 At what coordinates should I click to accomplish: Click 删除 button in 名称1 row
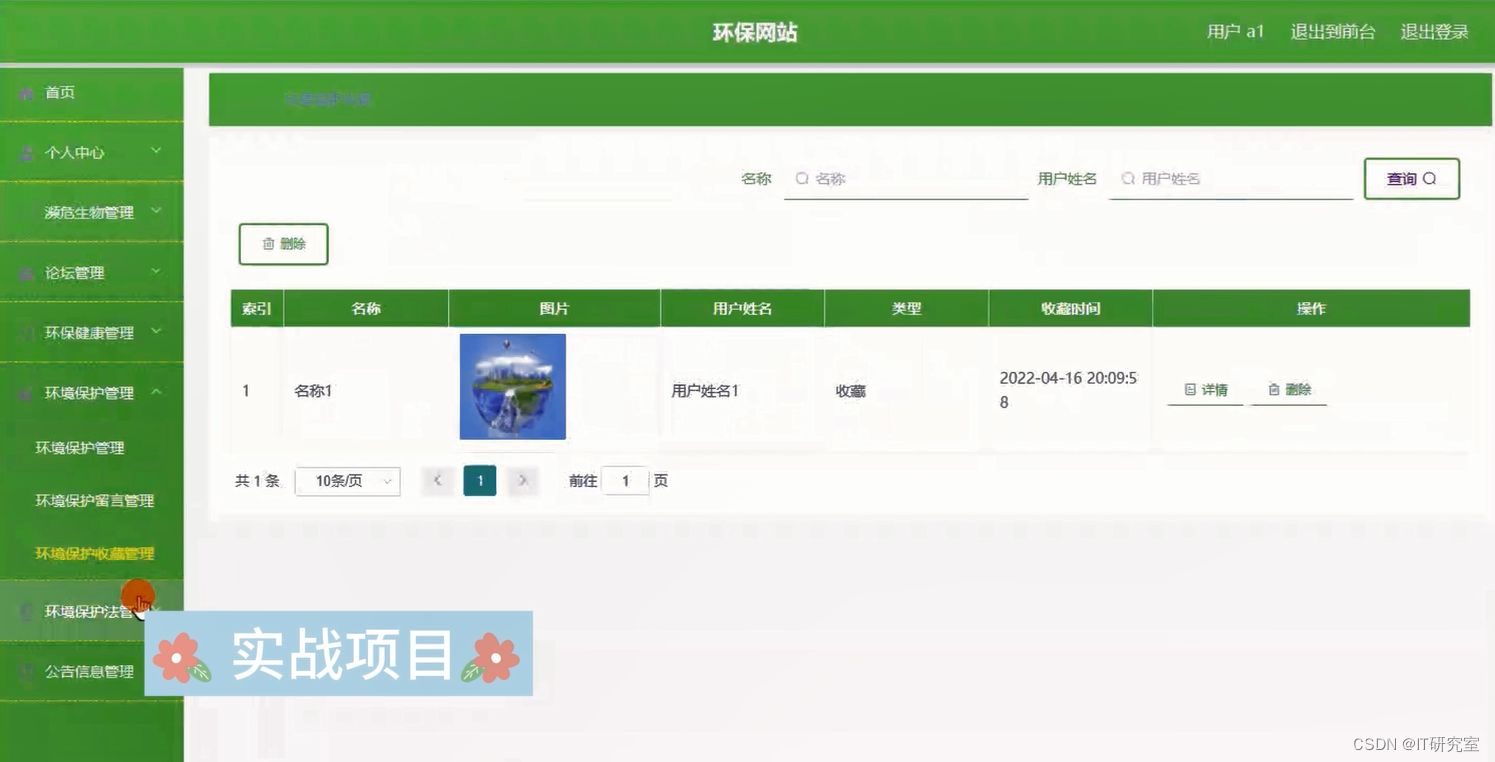point(1289,390)
